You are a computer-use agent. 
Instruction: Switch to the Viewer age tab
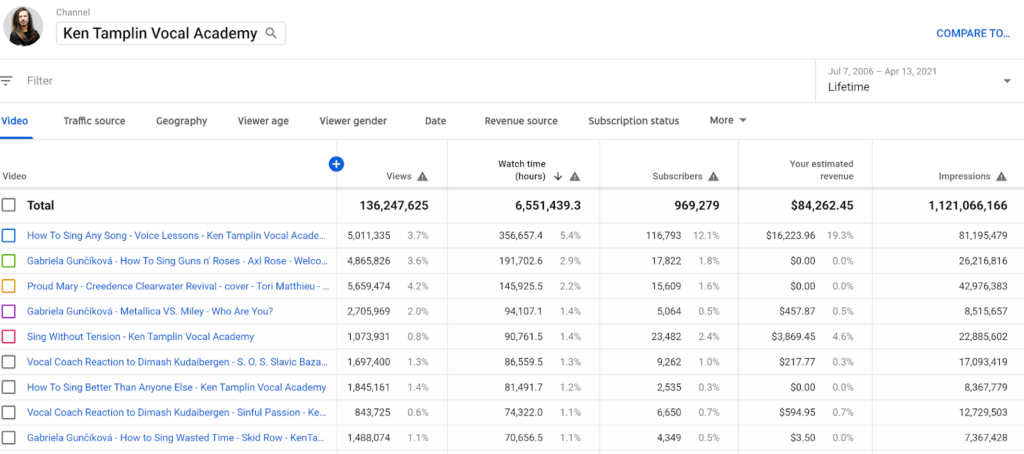click(x=263, y=121)
